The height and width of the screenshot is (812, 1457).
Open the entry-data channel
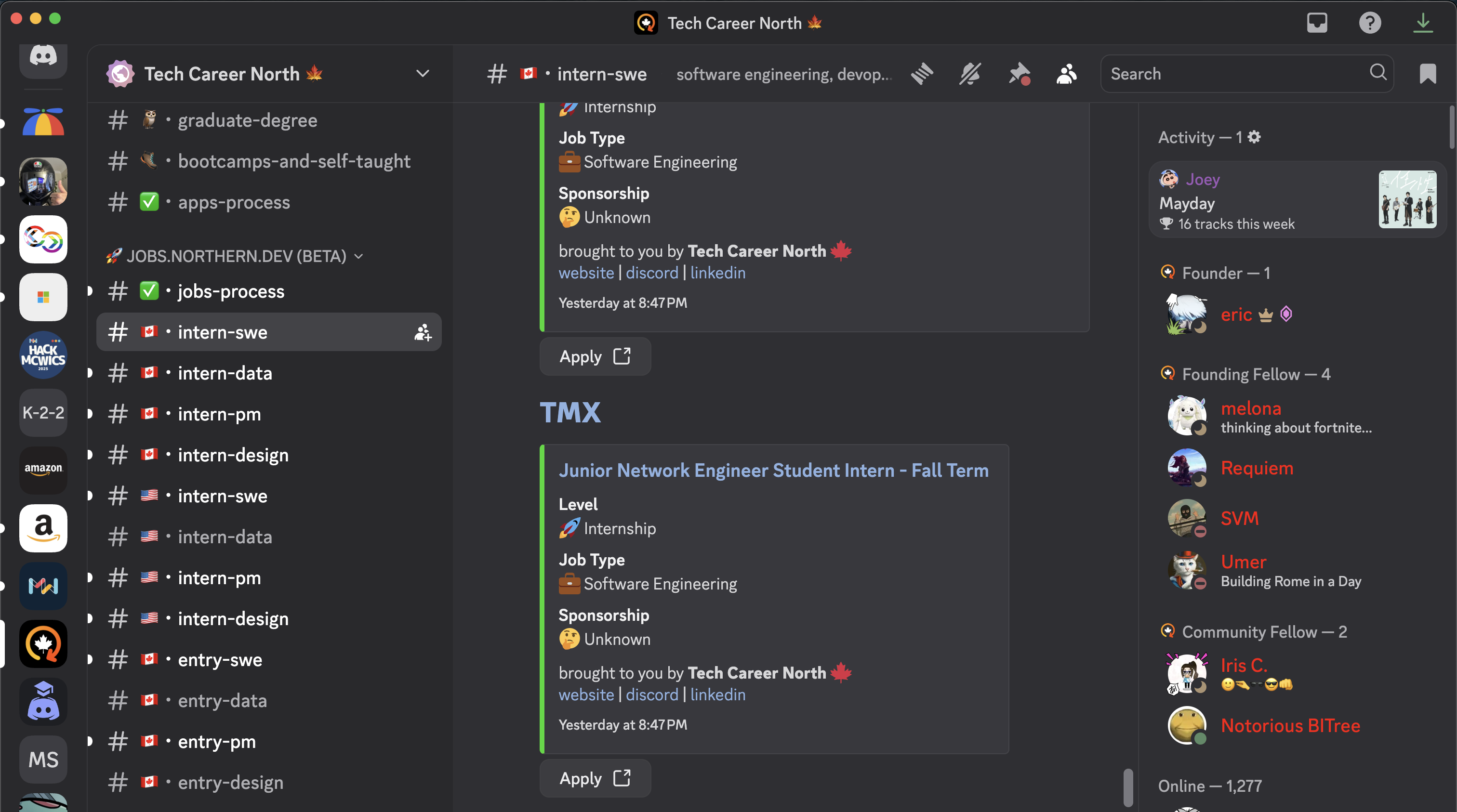[x=269, y=701]
